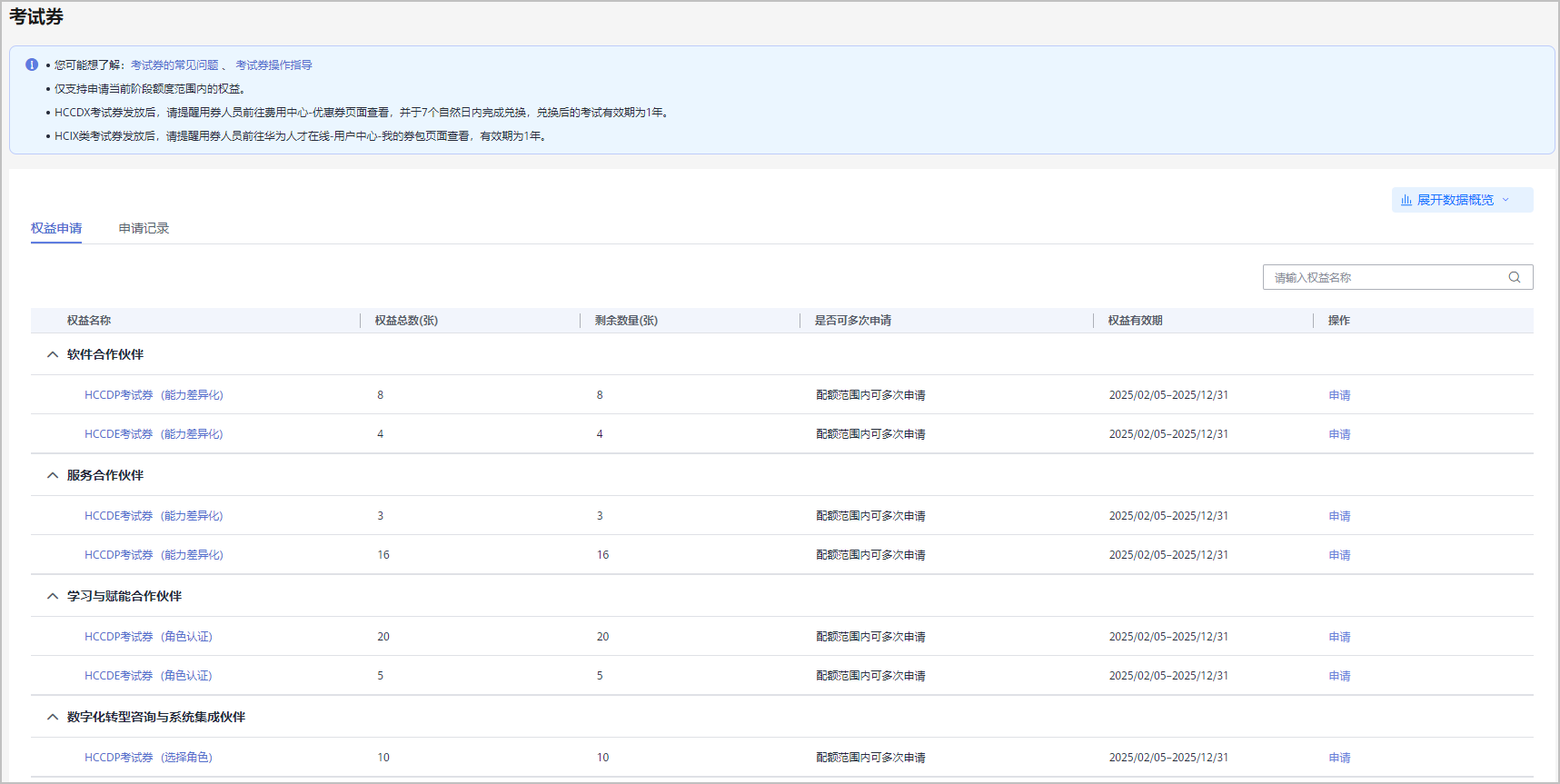Click 申请 for HCCDP 角色认证 row with total 20
This screenshot has width=1560, height=784.
[x=1339, y=637]
